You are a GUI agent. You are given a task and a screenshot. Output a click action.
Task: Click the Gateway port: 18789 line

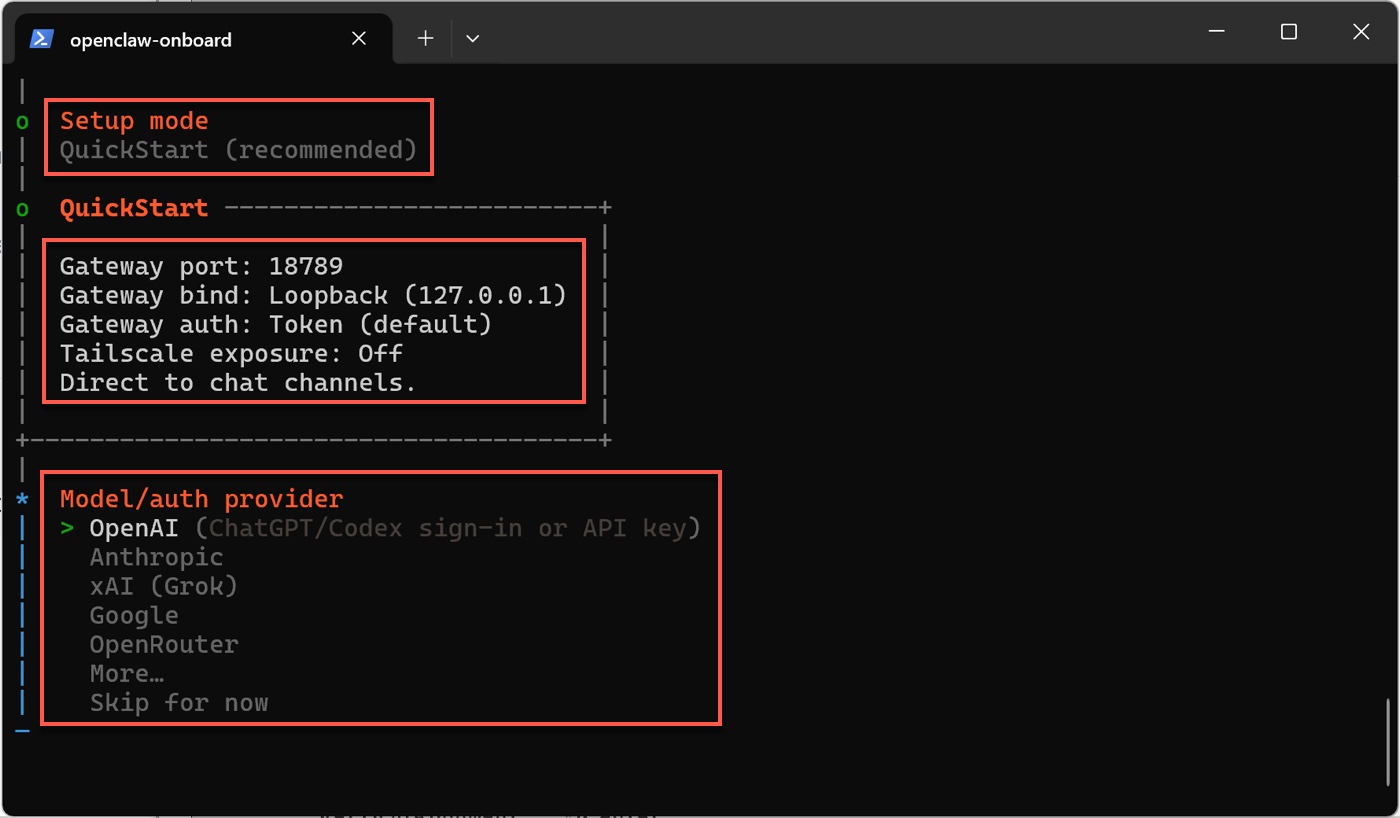[x=202, y=266]
